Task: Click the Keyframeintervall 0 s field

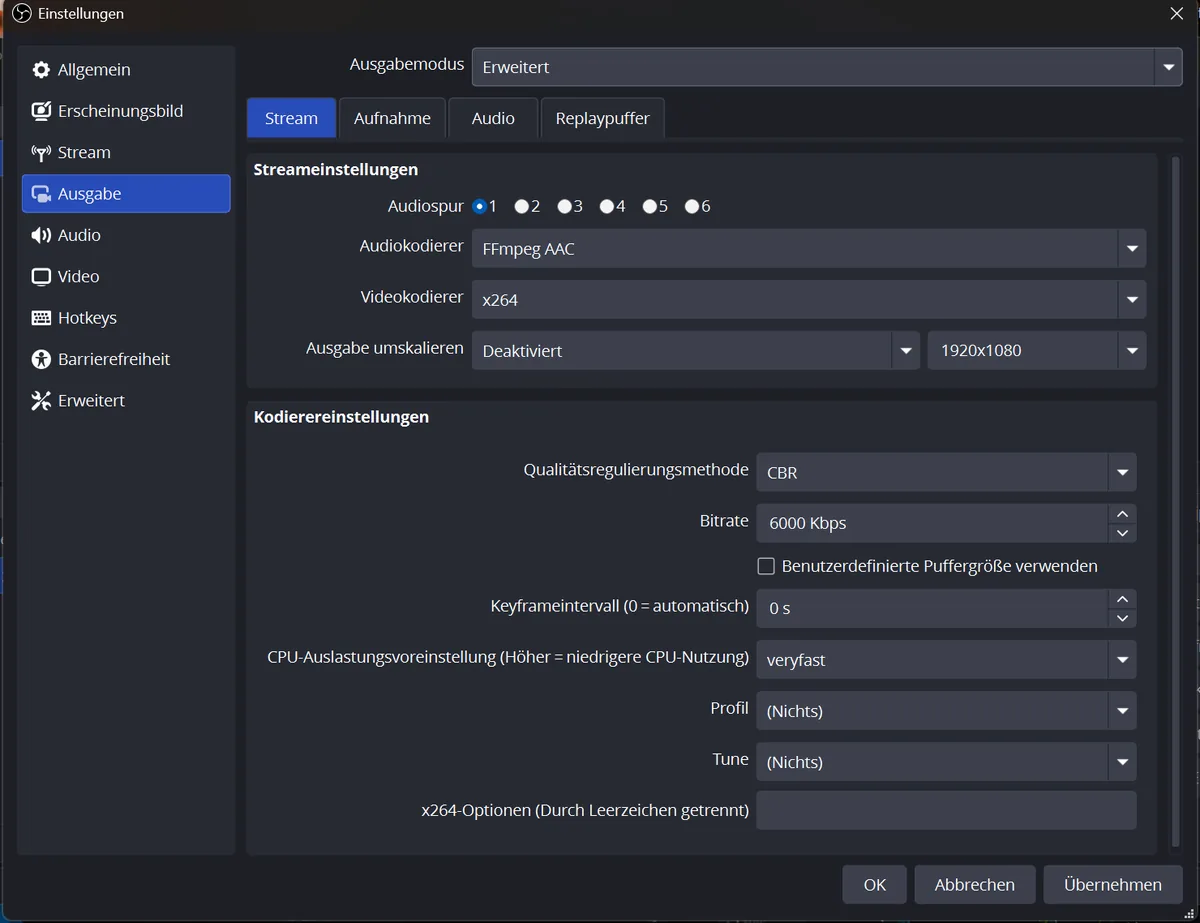Action: (932, 608)
